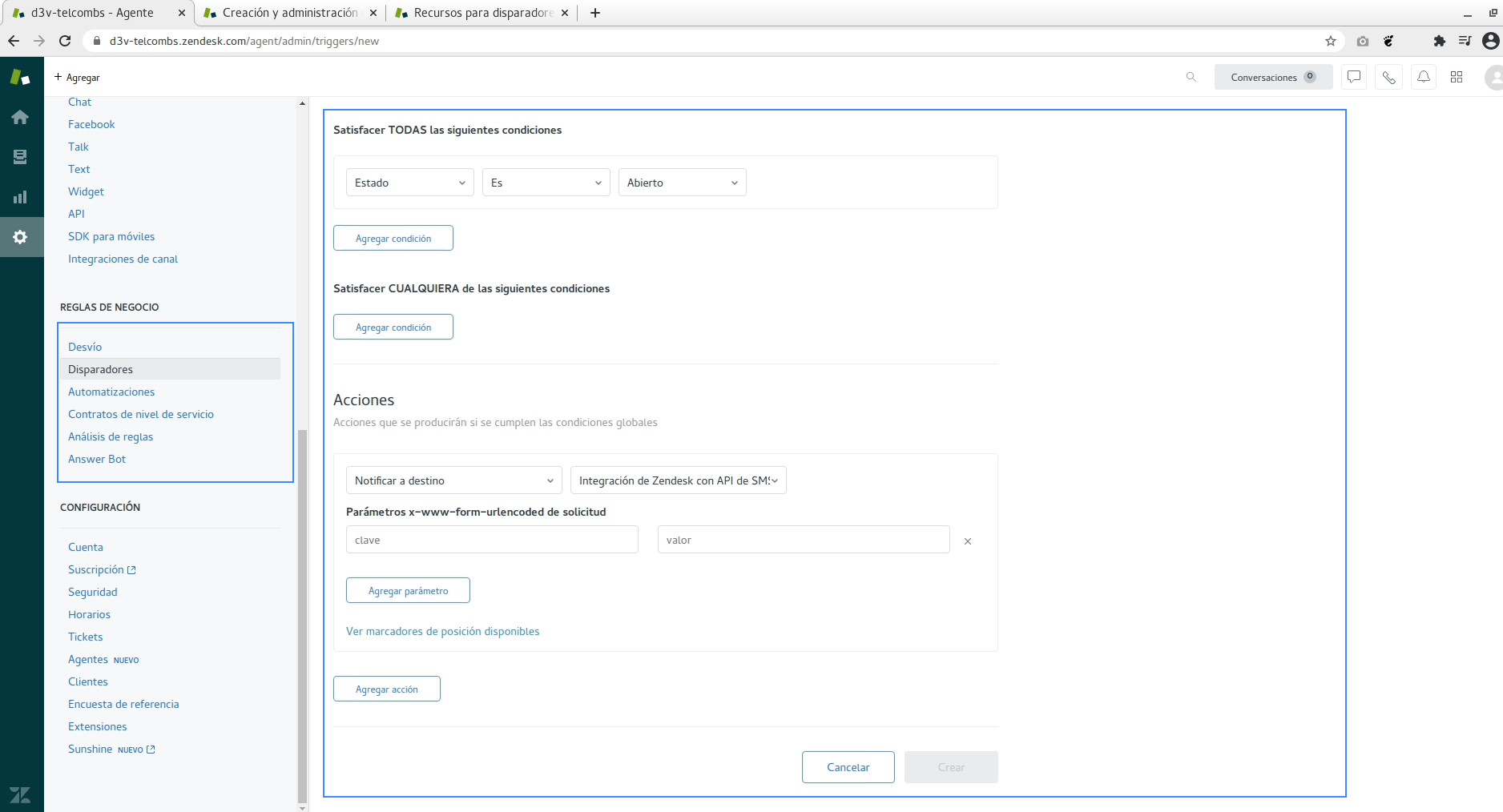Screen dimensions: 1503x812
Task: Open the browser profile avatar icon
Action: tap(1491, 41)
